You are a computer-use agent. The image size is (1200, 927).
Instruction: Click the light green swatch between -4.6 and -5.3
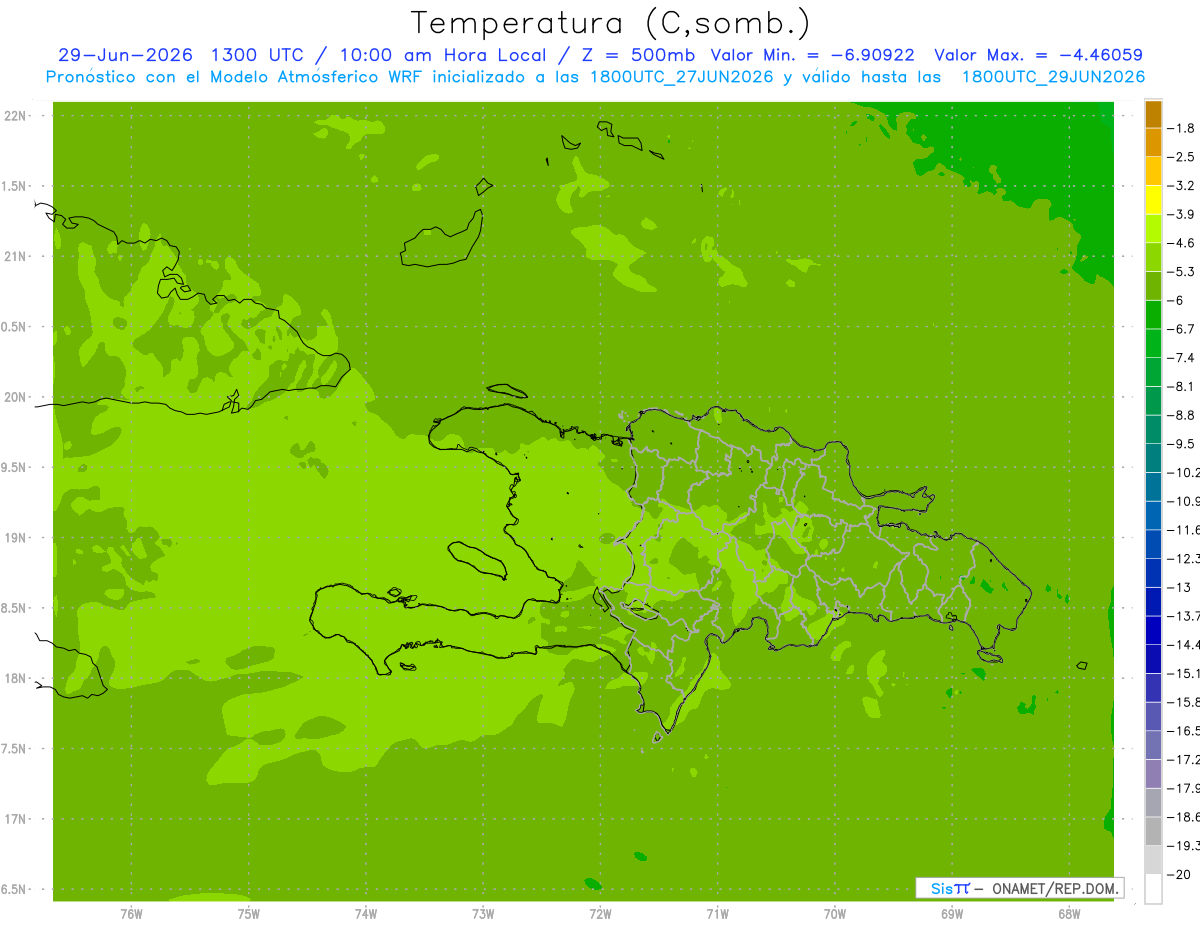[1154, 257]
